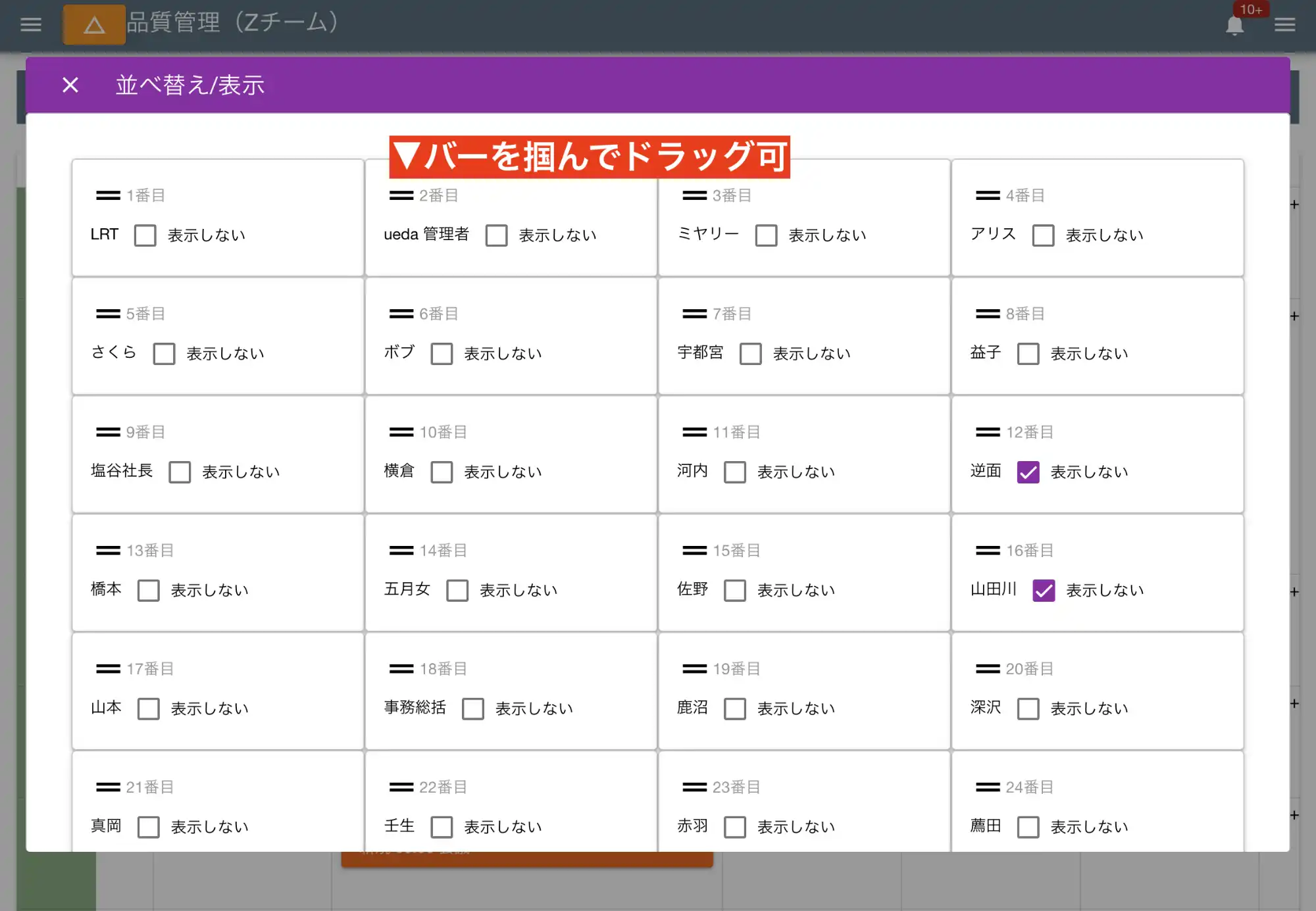Select the drag handle for ueda 管理者
Screen dimensions: 1316x911
(400, 195)
